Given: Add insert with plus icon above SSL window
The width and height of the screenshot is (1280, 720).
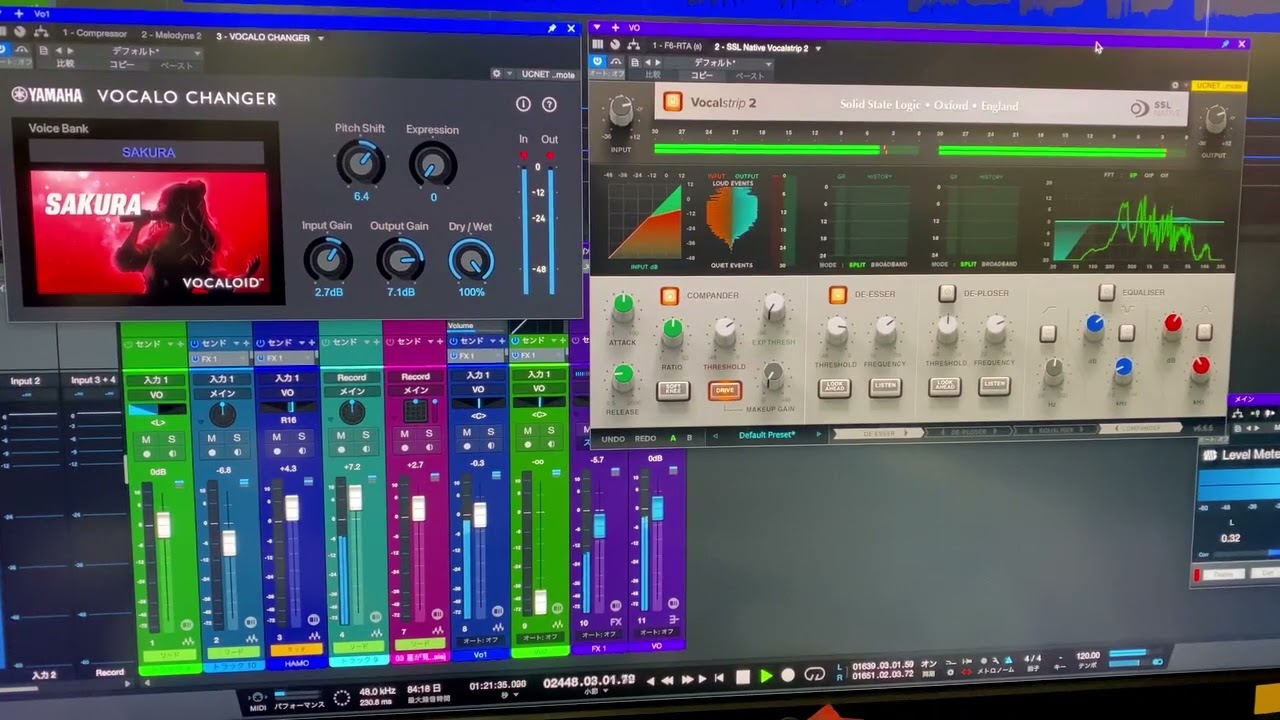Looking at the screenshot, I should pyautogui.click(x=615, y=28).
